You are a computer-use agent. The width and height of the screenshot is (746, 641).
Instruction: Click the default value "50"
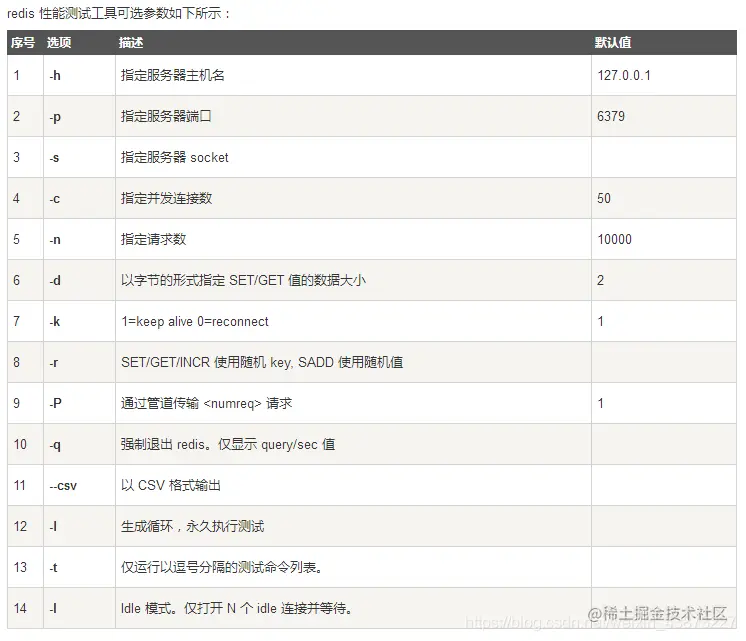pos(604,198)
